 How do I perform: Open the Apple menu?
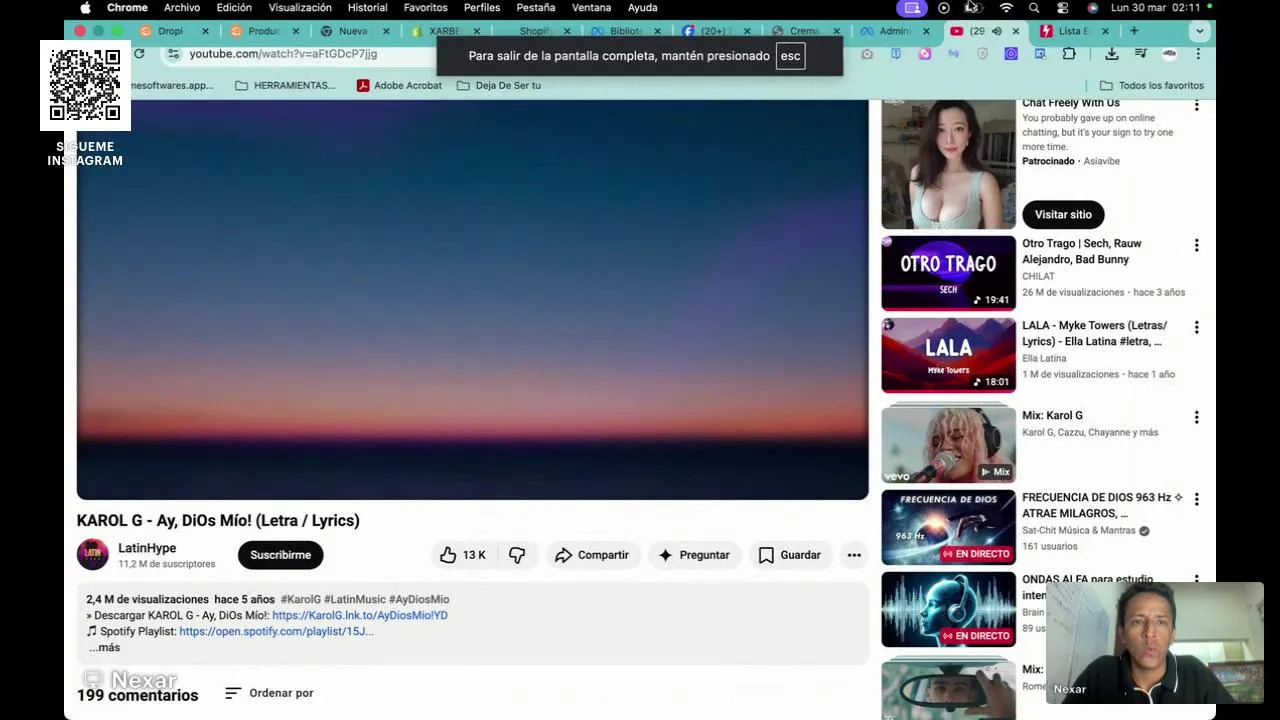tap(85, 8)
